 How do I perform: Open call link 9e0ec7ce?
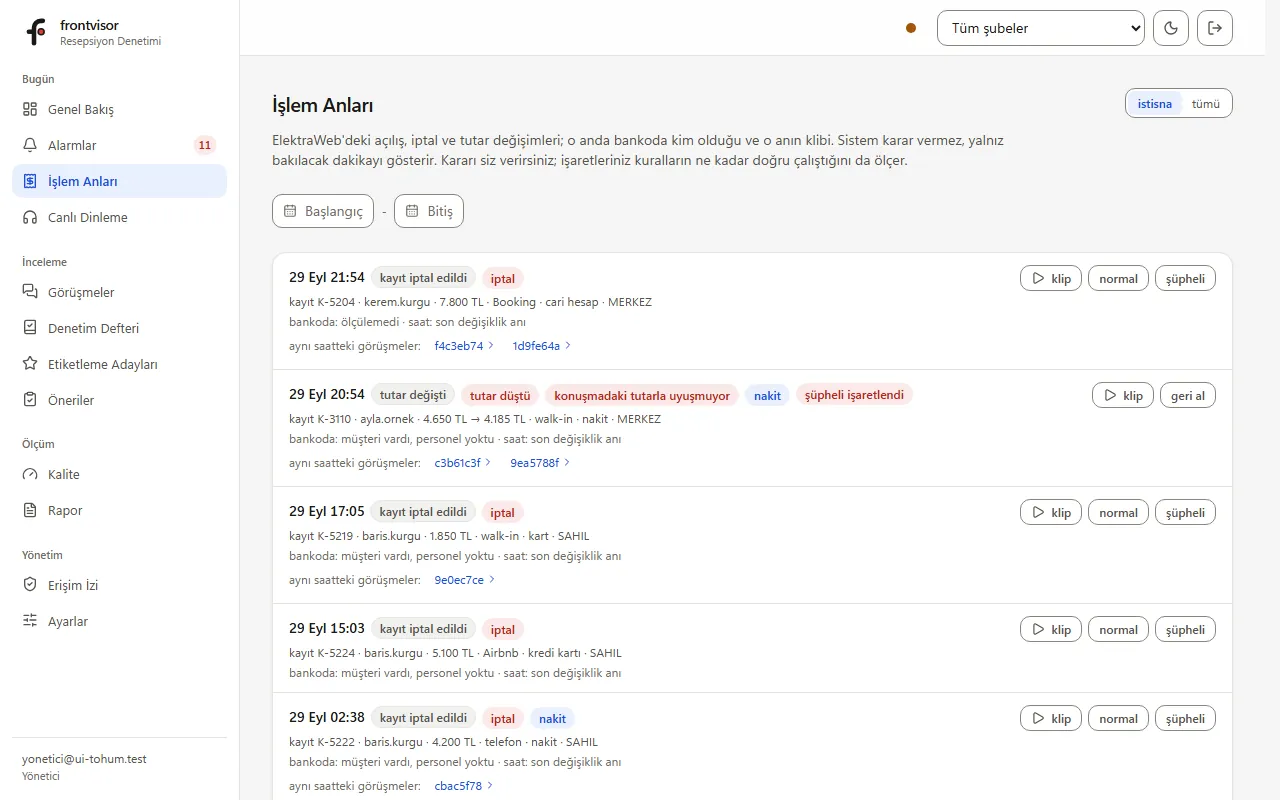pos(465,580)
